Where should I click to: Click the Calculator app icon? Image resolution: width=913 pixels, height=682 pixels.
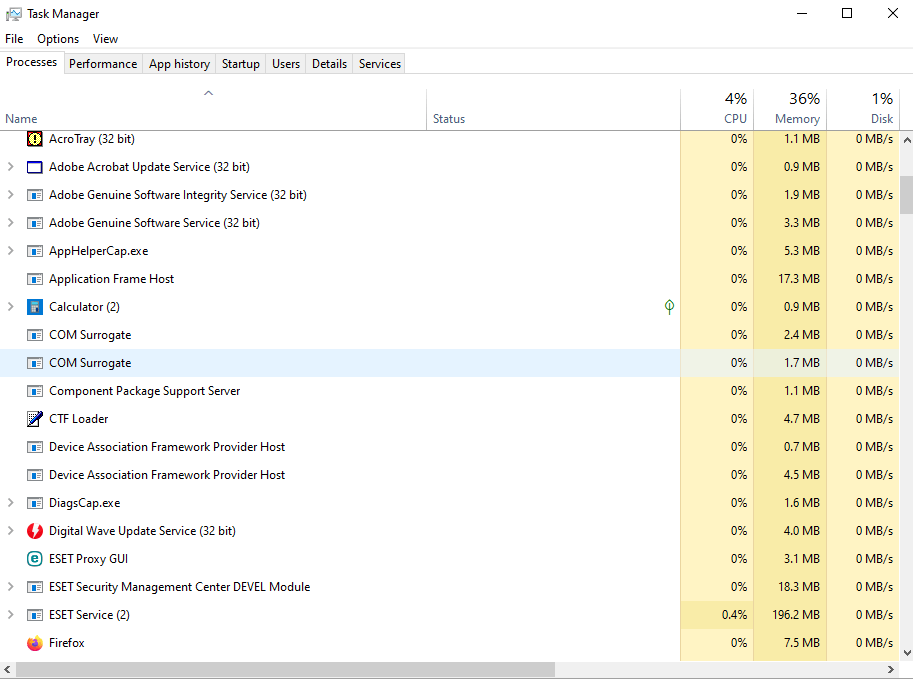35,307
